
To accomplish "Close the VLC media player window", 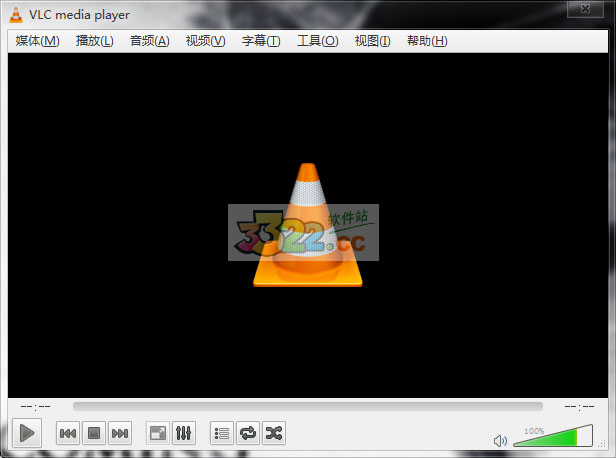I will point(585,9).
